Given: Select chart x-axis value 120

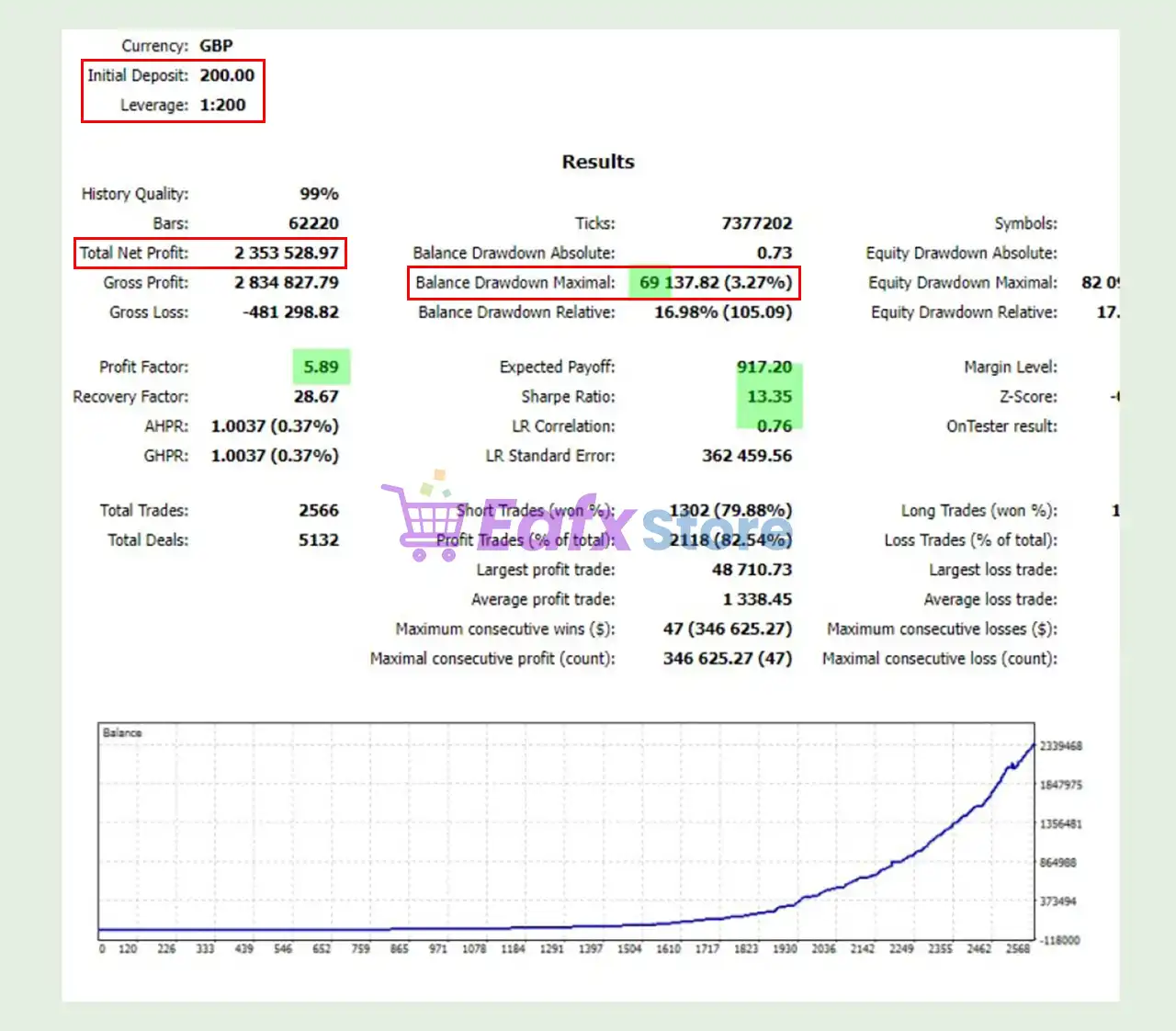Looking at the screenshot, I should pyautogui.click(x=128, y=948).
